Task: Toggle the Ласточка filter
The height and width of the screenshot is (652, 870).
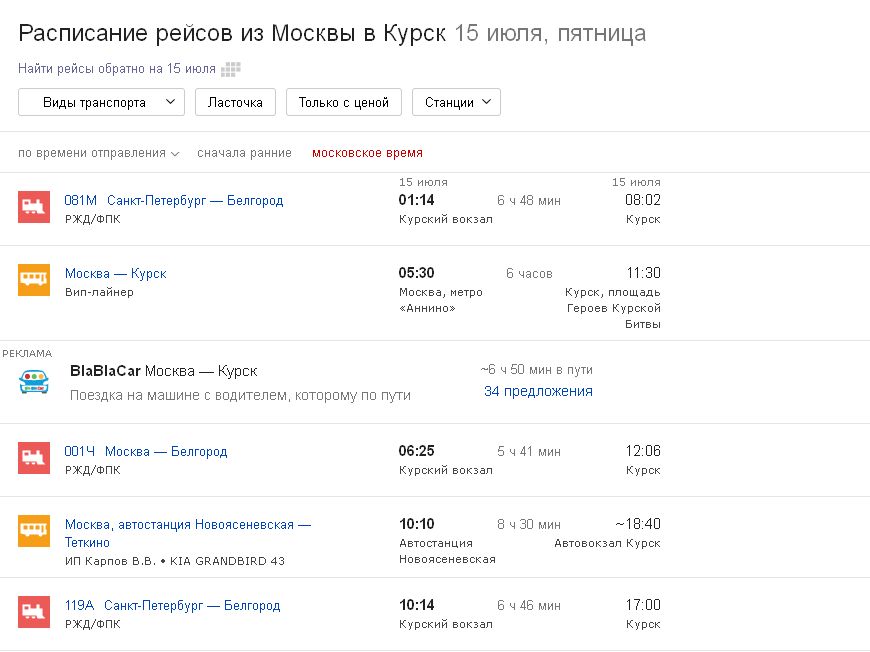Action: [x=235, y=102]
